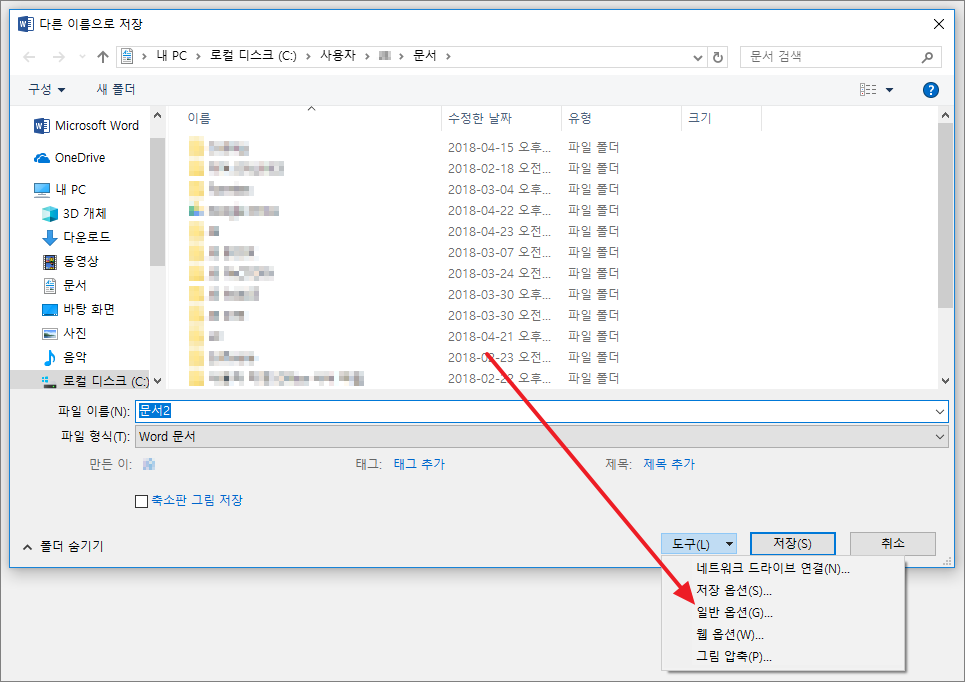965x682 pixels.
Task: Click the Back navigation arrow
Action: (x=29, y=57)
